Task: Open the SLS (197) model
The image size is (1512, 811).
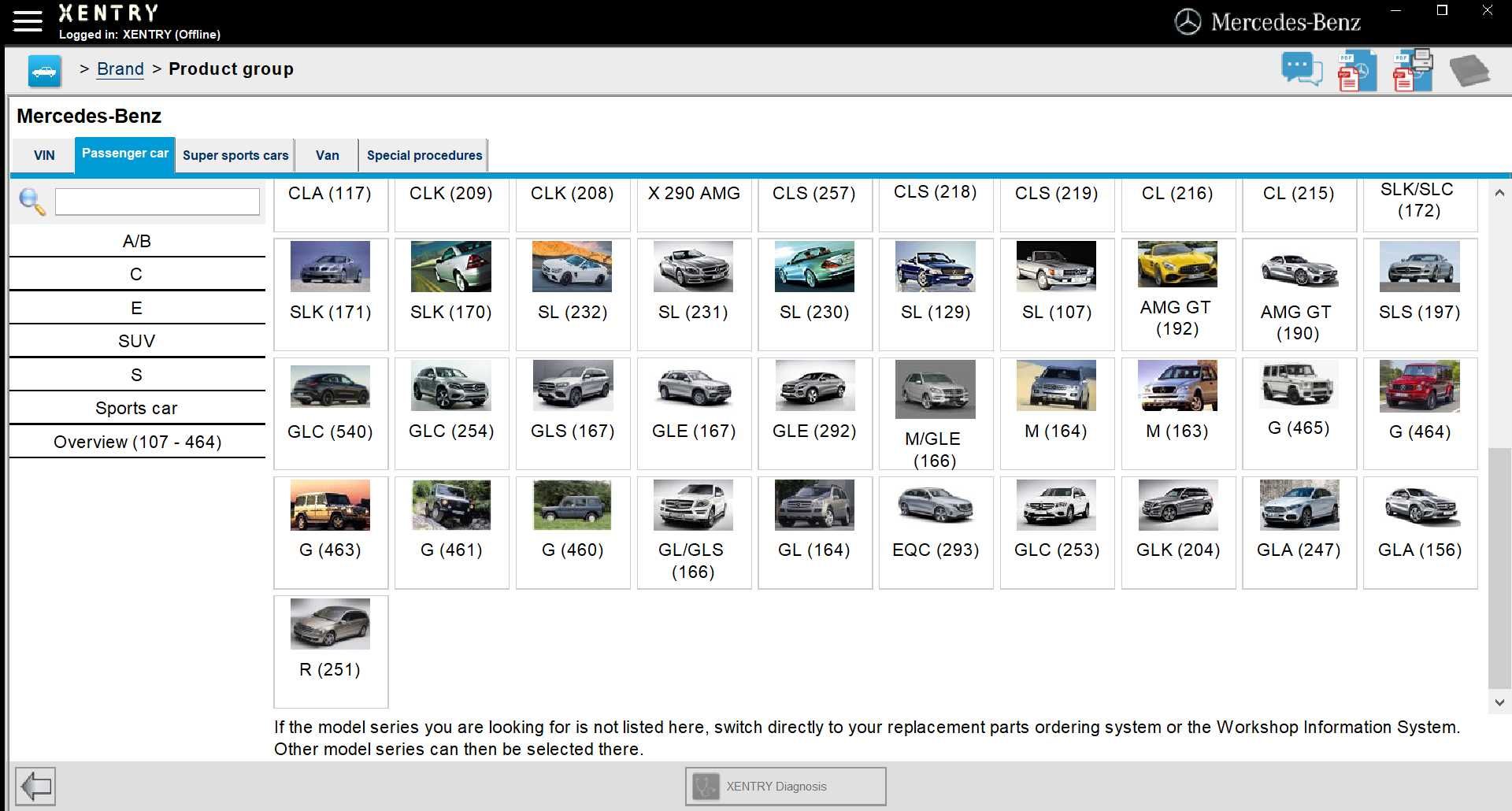Action: 1420,294
